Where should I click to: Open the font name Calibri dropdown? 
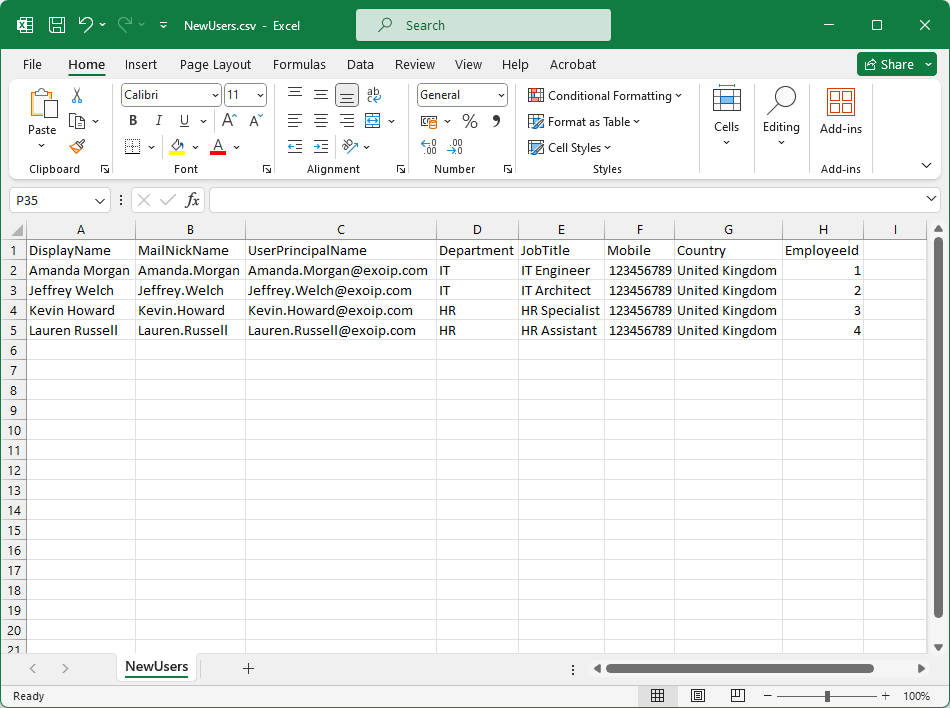pyautogui.click(x=215, y=95)
